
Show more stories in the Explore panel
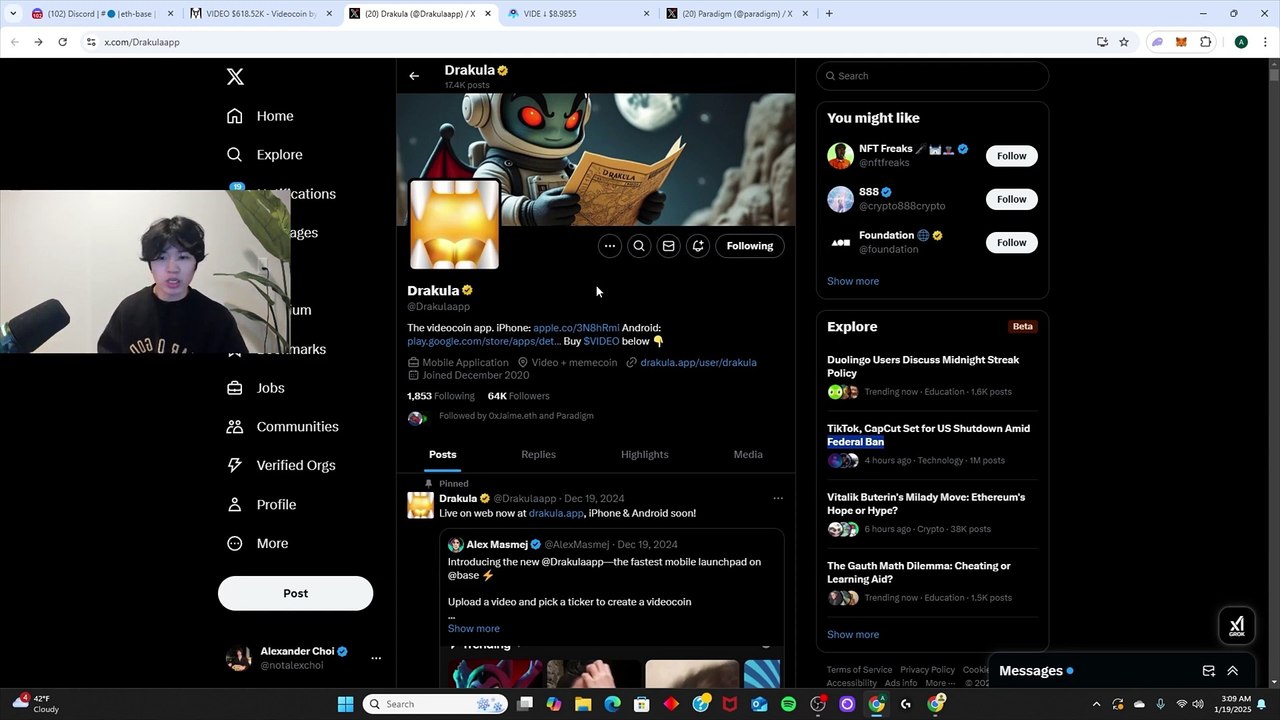tap(853, 635)
